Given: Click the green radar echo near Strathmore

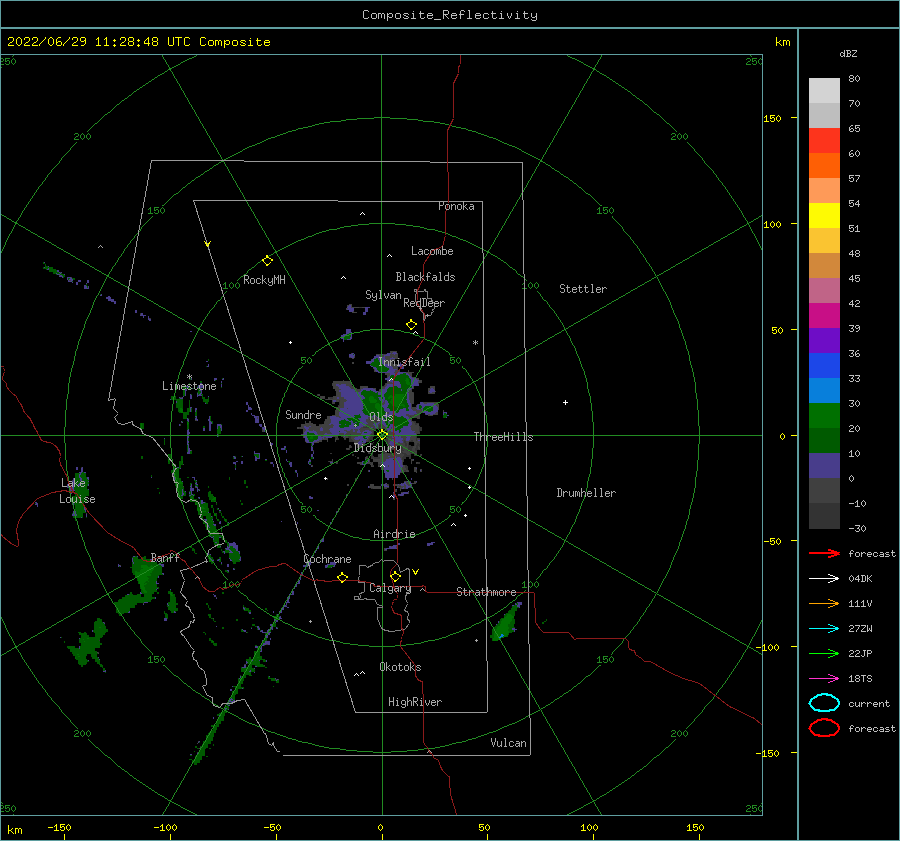Looking at the screenshot, I should point(506,623).
